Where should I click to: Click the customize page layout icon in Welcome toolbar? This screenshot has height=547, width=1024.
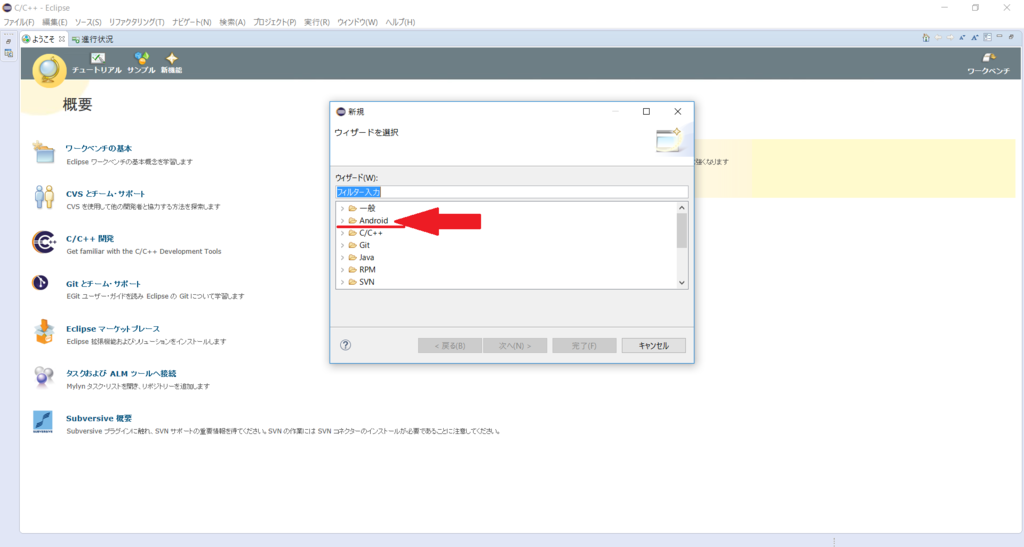click(x=987, y=38)
